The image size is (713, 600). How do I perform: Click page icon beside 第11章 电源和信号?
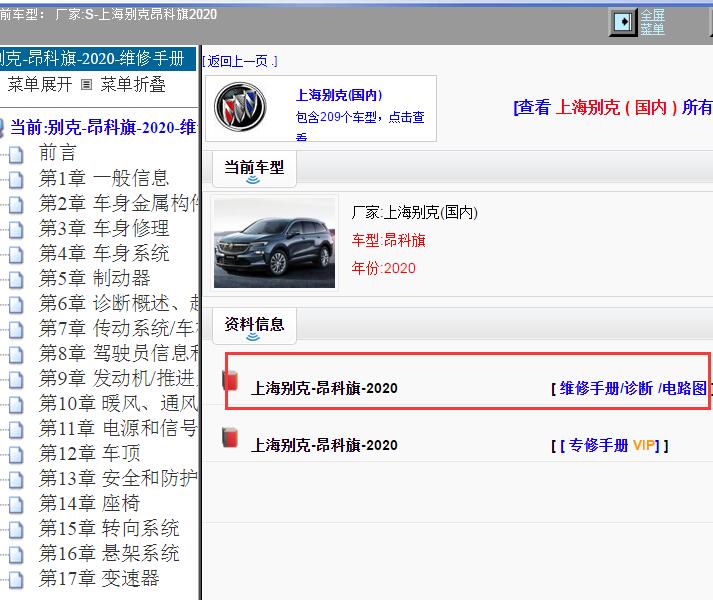pyautogui.click(x=16, y=430)
